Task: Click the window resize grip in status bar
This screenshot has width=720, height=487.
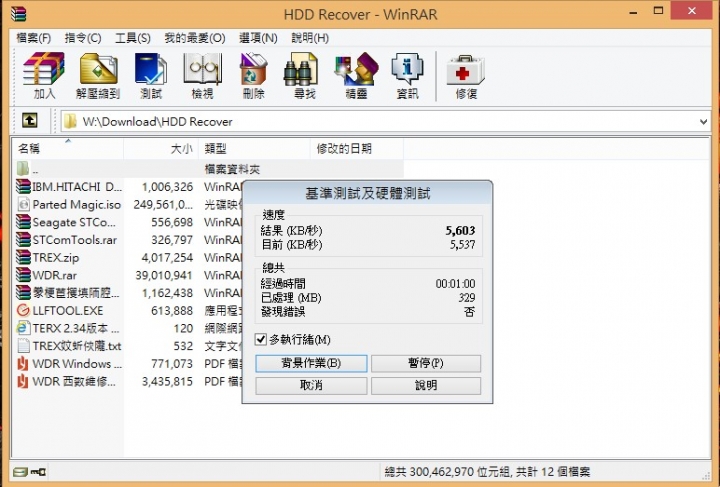Action: pos(706,475)
